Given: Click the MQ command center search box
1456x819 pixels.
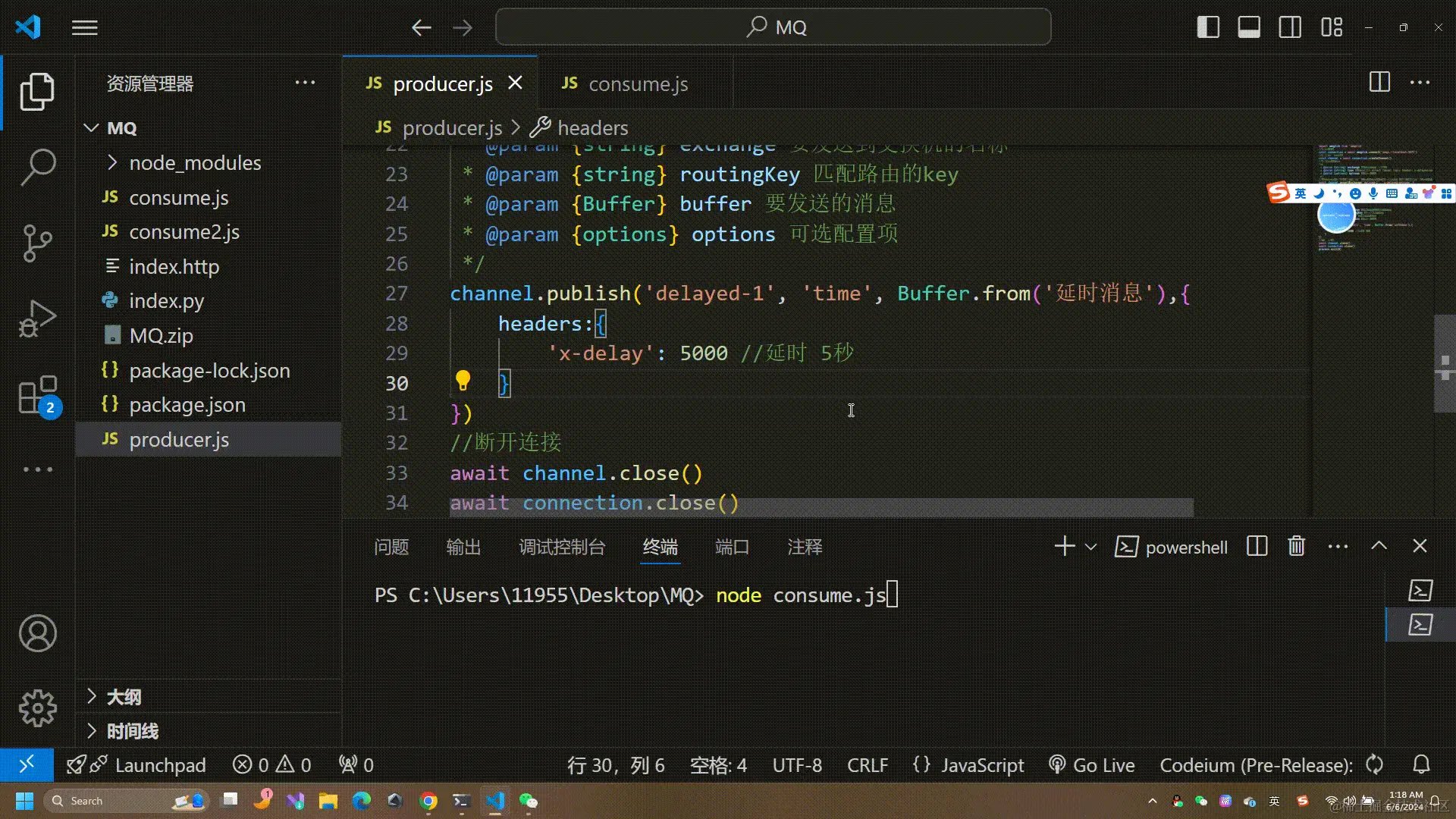Looking at the screenshot, I should pos(773,27).
